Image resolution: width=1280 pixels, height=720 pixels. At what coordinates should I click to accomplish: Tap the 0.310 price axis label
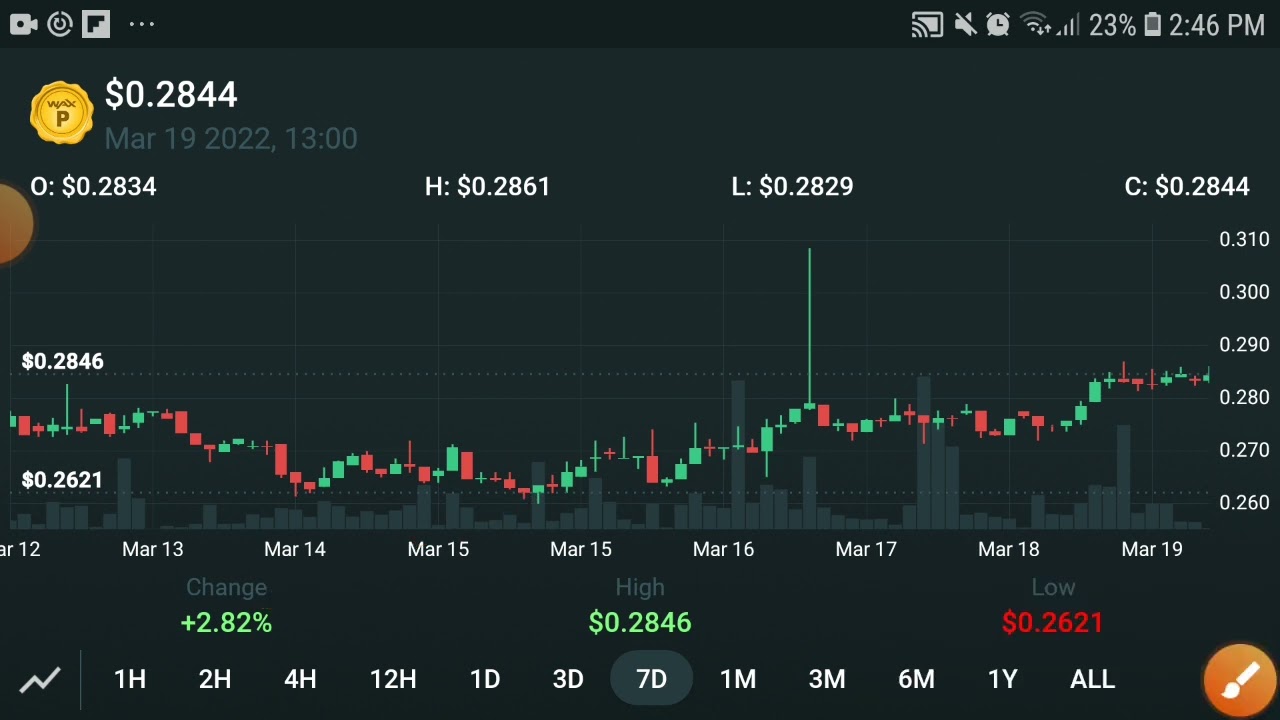[x=1244, y=239]
